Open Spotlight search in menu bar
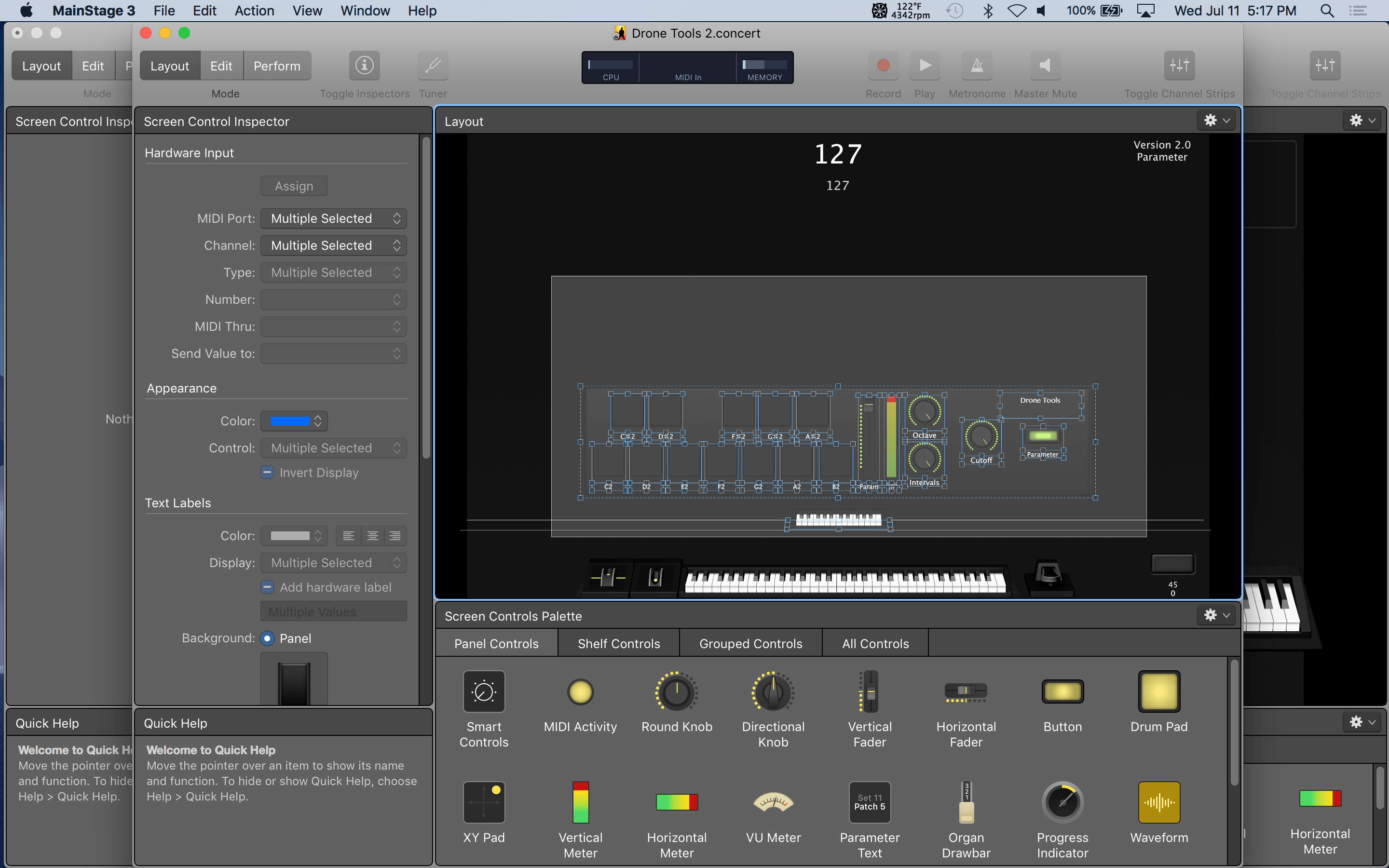The image size is (1389, 868). pyautogui.click(x=1326, y=11)
